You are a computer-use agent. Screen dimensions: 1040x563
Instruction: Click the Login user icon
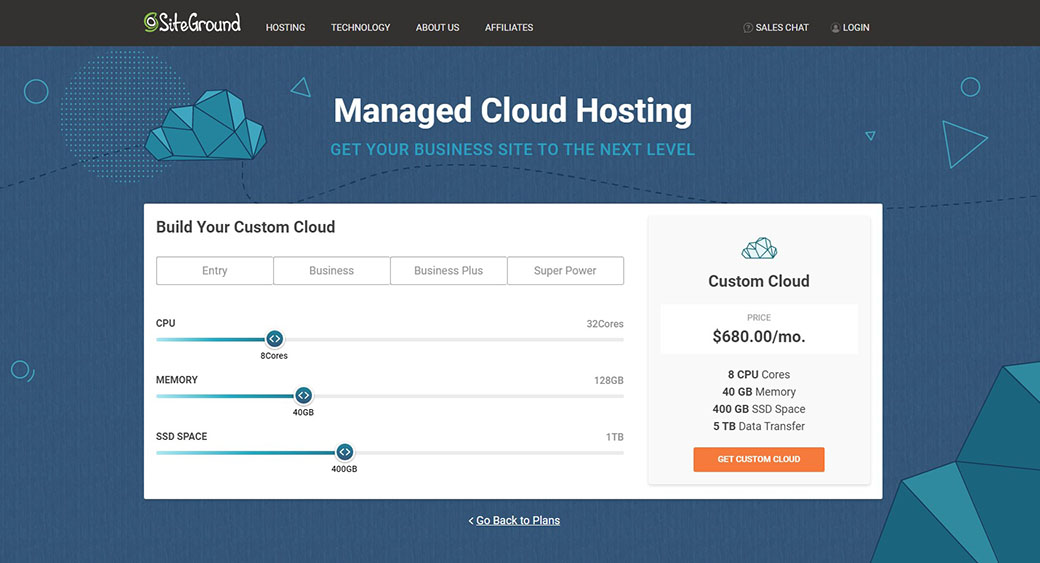pyautogui.click(x=835, y=28)
